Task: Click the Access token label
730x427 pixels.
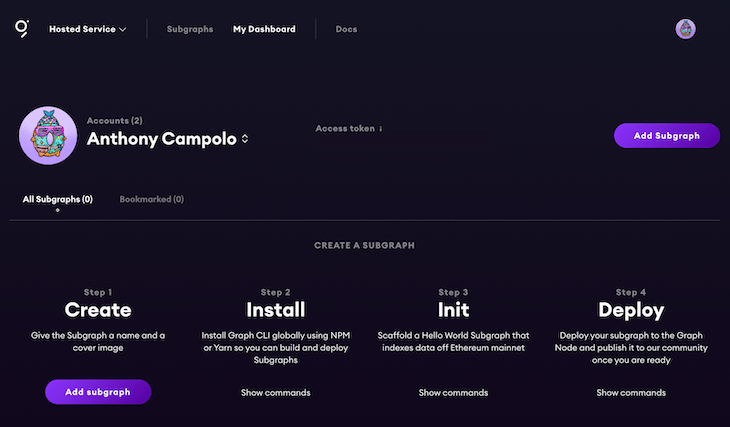Action: click(345, 129)
